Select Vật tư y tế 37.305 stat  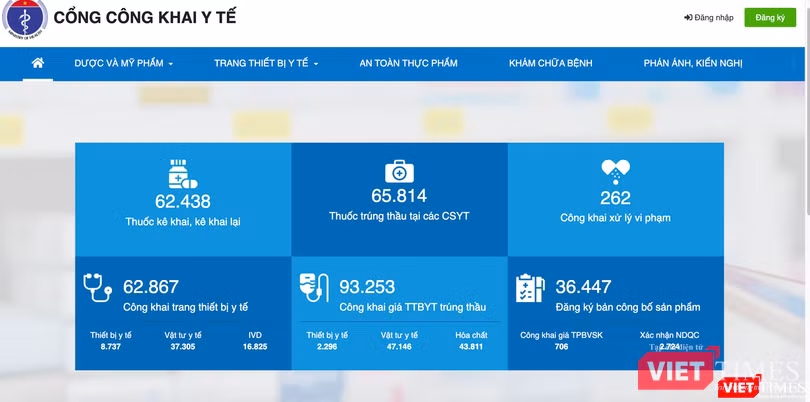(x=183, y=341)
